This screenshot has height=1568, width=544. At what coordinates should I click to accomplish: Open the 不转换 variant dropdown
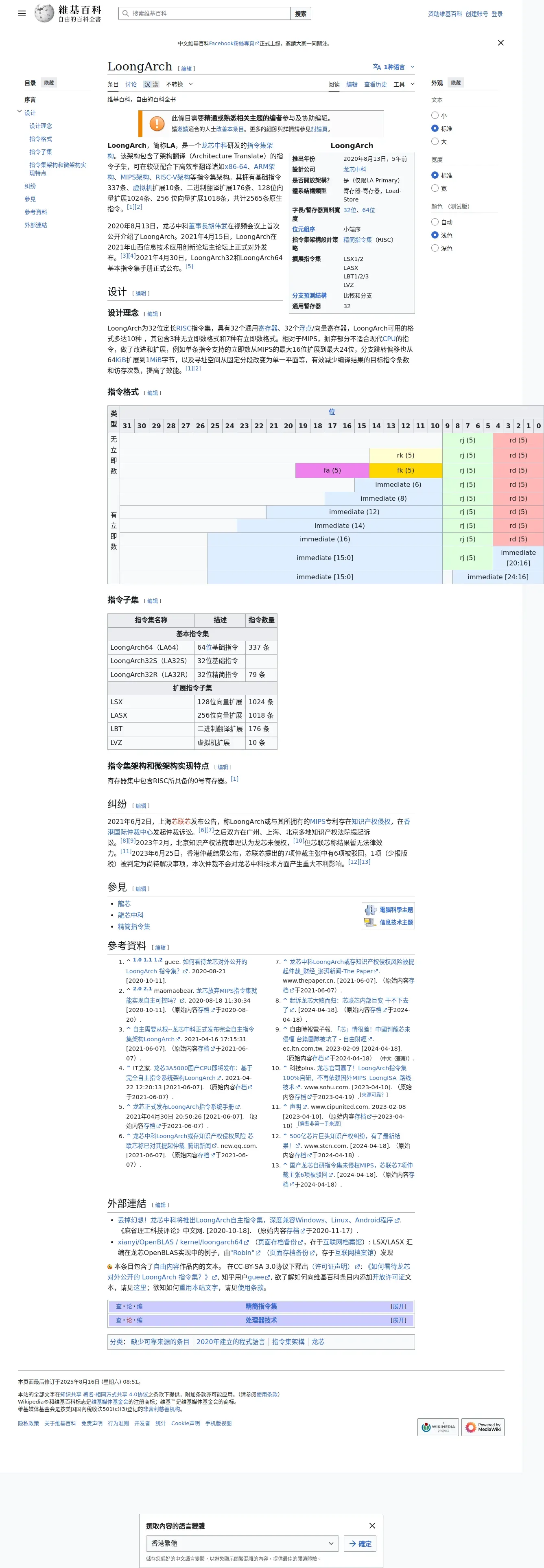click(x=179, y=85)
